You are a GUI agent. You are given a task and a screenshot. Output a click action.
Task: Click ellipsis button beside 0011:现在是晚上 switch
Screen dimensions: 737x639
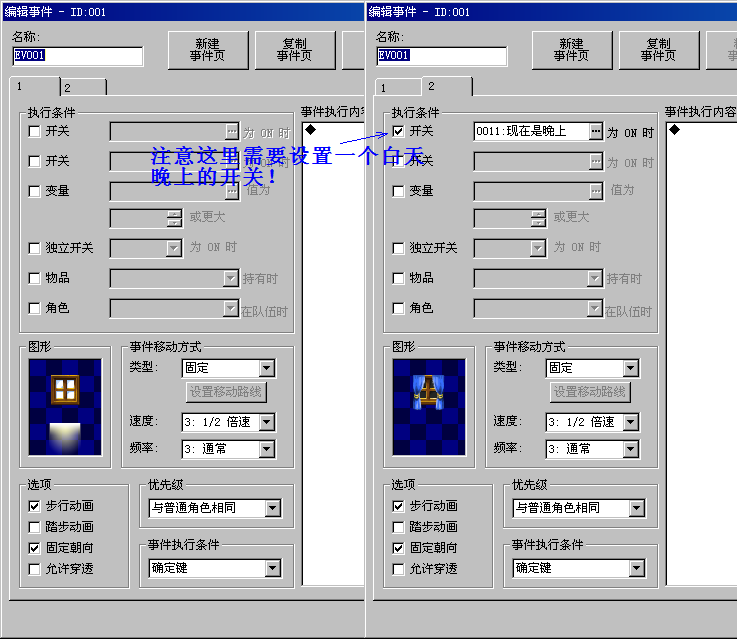point(596,132)
